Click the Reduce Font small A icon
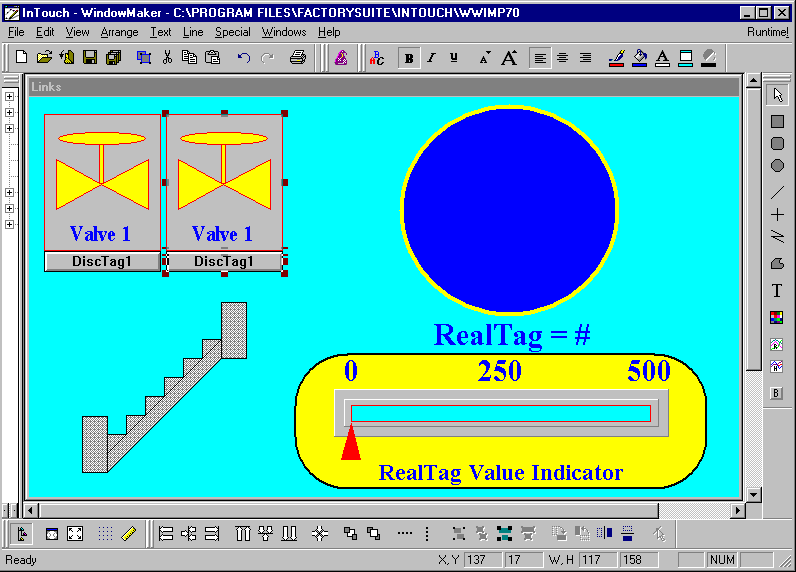 [485, 58]
